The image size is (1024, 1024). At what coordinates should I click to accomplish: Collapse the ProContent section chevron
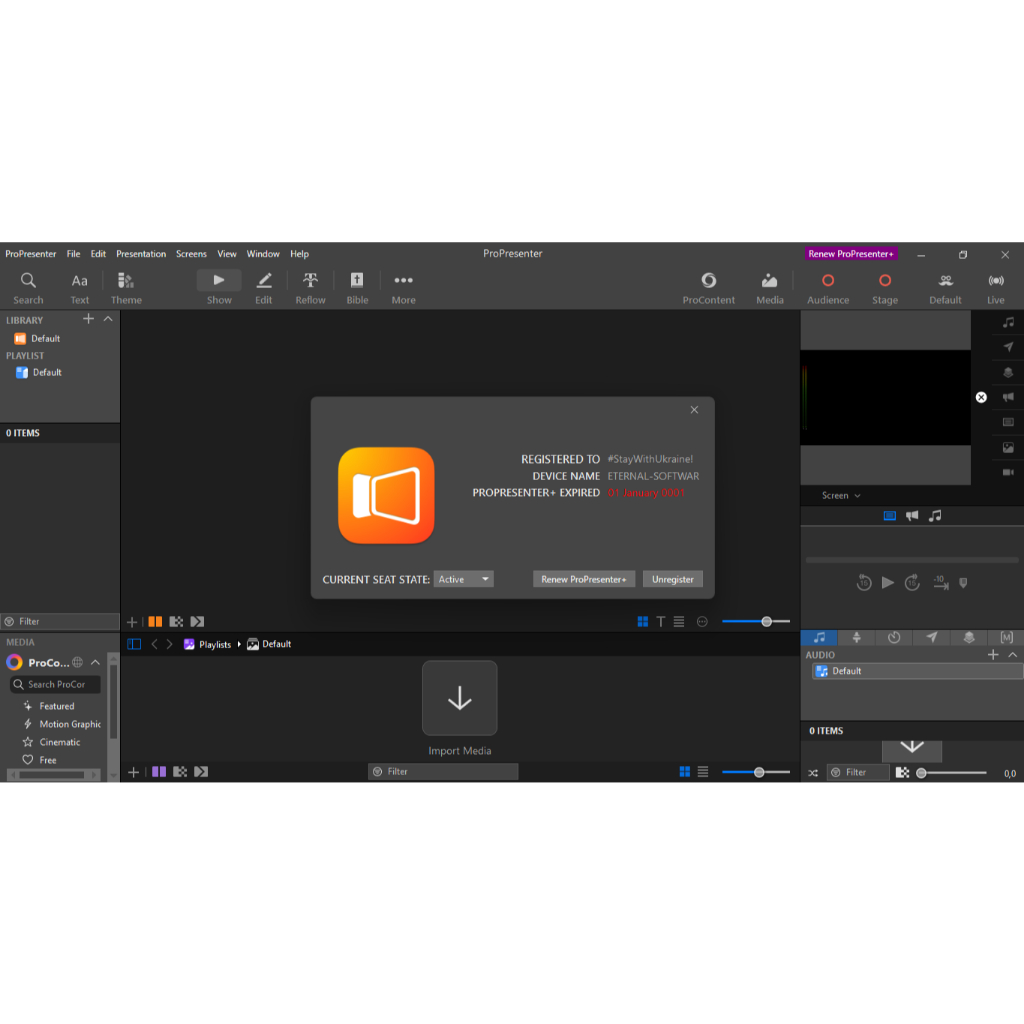point(95,662)
